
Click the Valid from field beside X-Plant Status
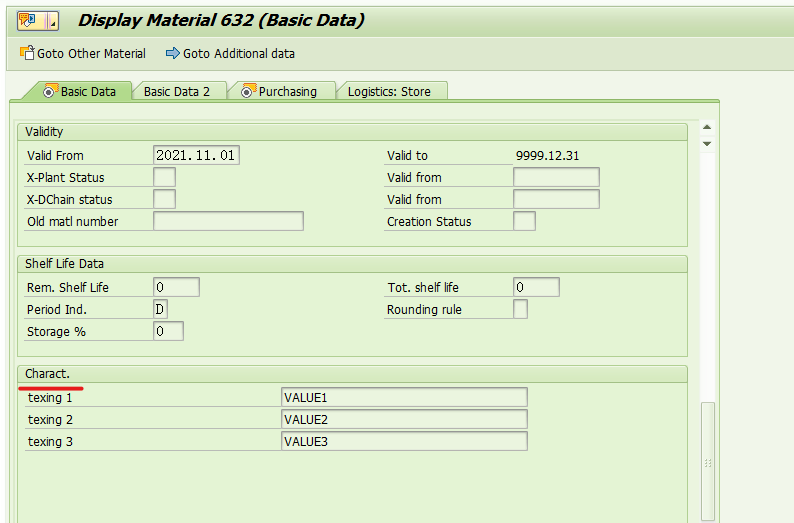(x=556, y=177)
